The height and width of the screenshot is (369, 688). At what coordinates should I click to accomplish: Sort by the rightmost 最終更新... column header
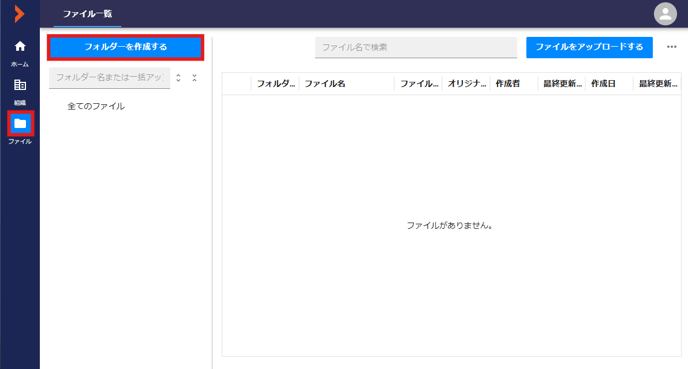pyautogui.click(x=657, y=84)
